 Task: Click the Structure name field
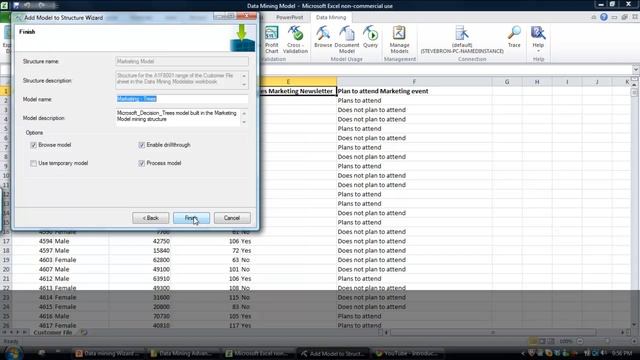(182, 61)
